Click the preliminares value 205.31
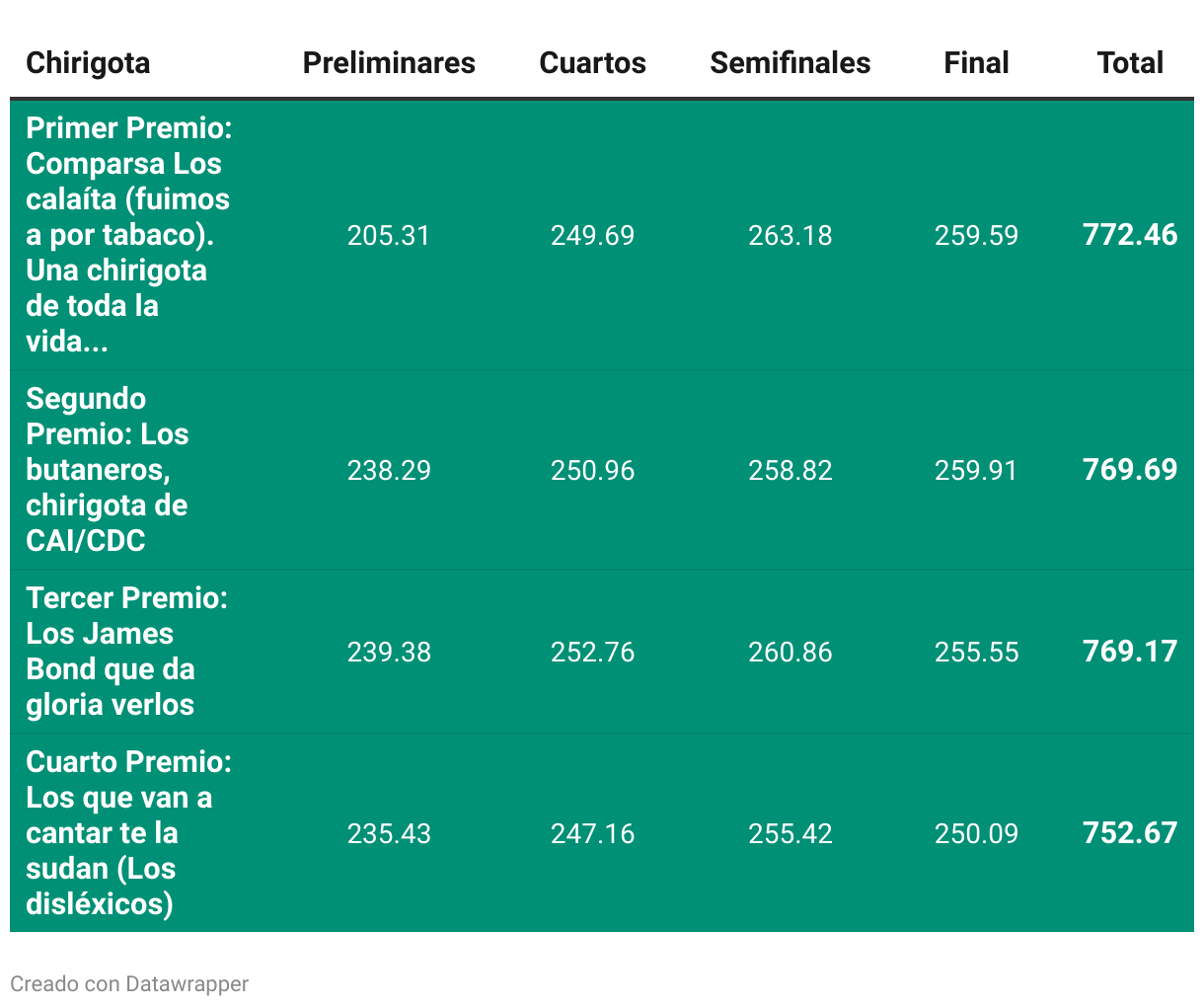 pos(389,236)
